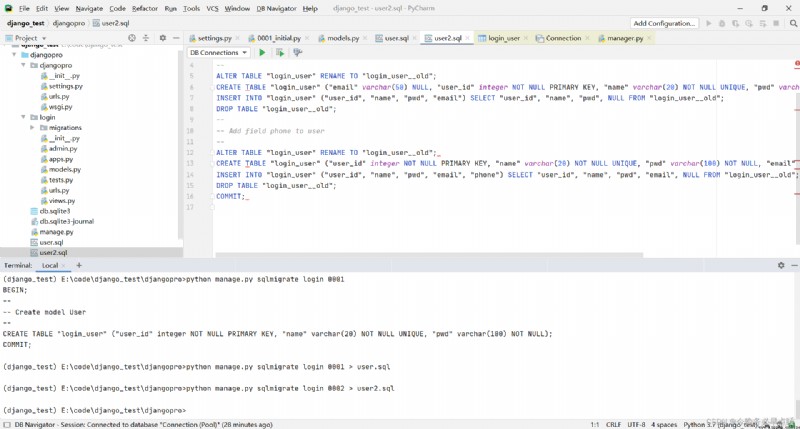Click the editor horizontal scrollbar
The image size is (800, 429).
429,254
